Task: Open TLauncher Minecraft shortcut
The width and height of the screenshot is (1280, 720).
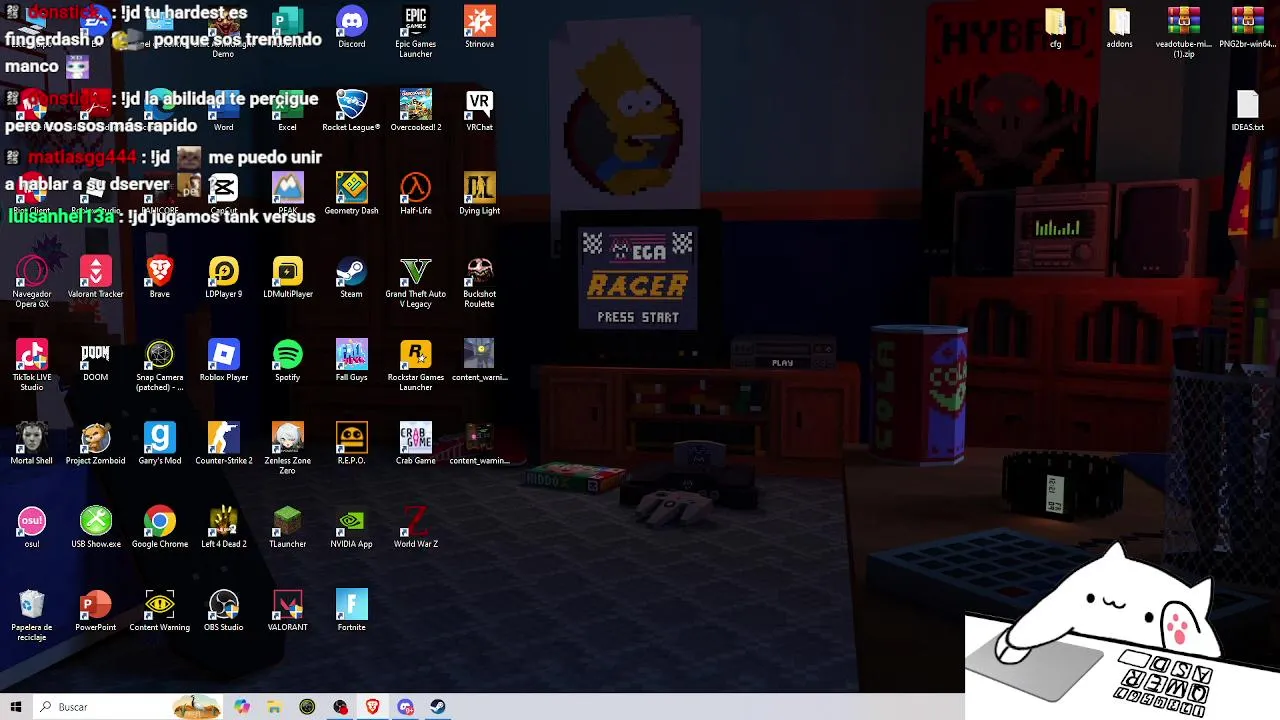Action: 288,527
